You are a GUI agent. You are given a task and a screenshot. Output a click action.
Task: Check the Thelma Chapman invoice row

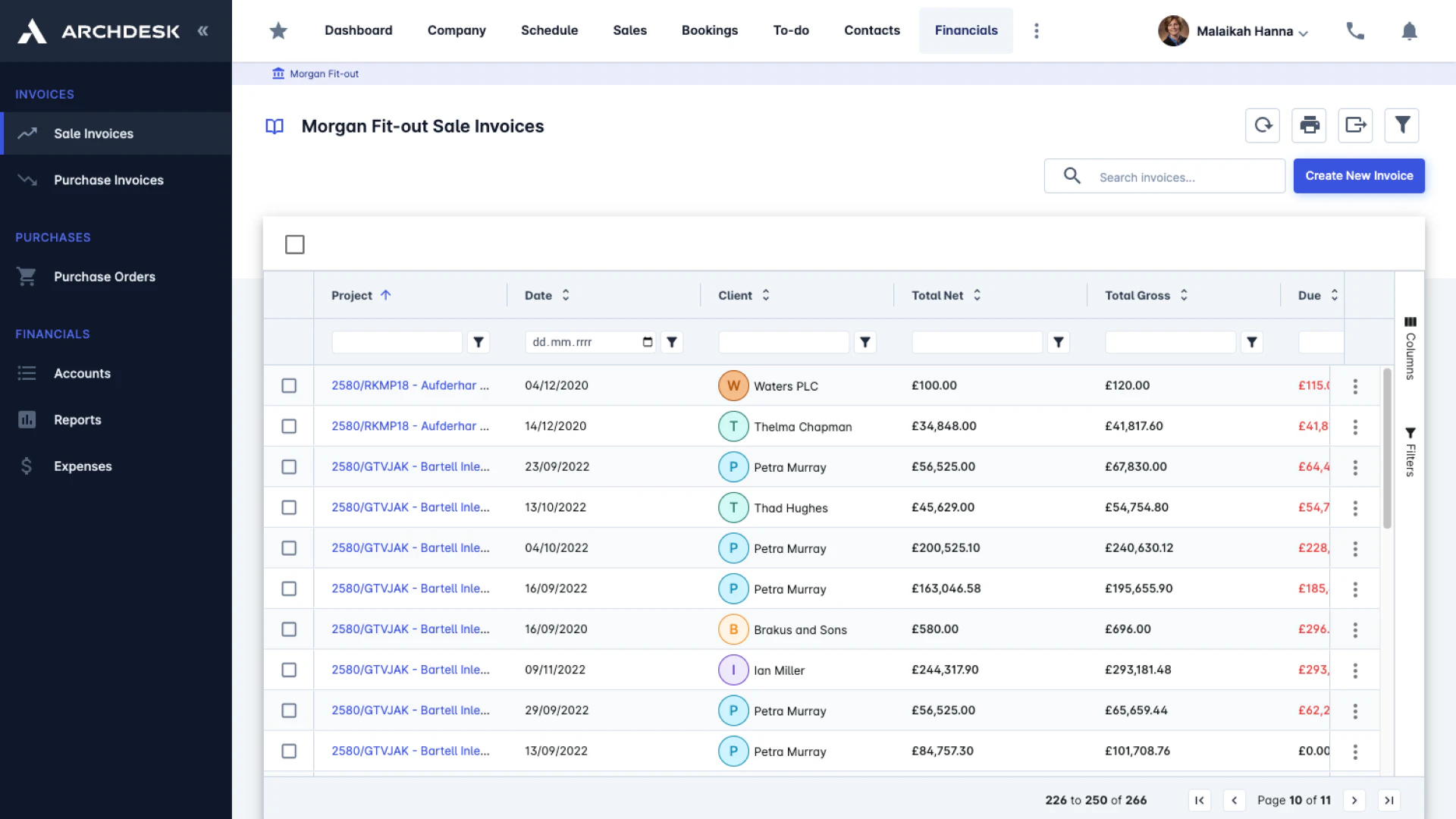click(289, 425)
